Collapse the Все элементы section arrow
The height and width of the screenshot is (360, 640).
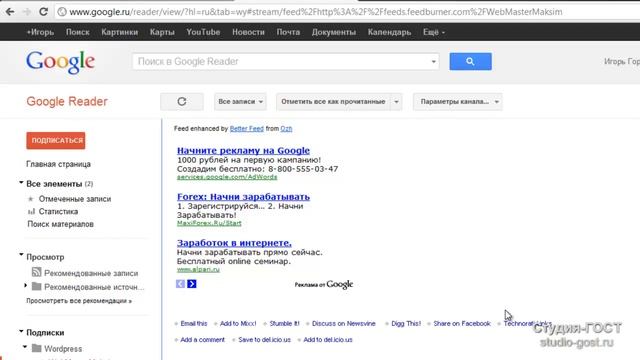[21, 183]
